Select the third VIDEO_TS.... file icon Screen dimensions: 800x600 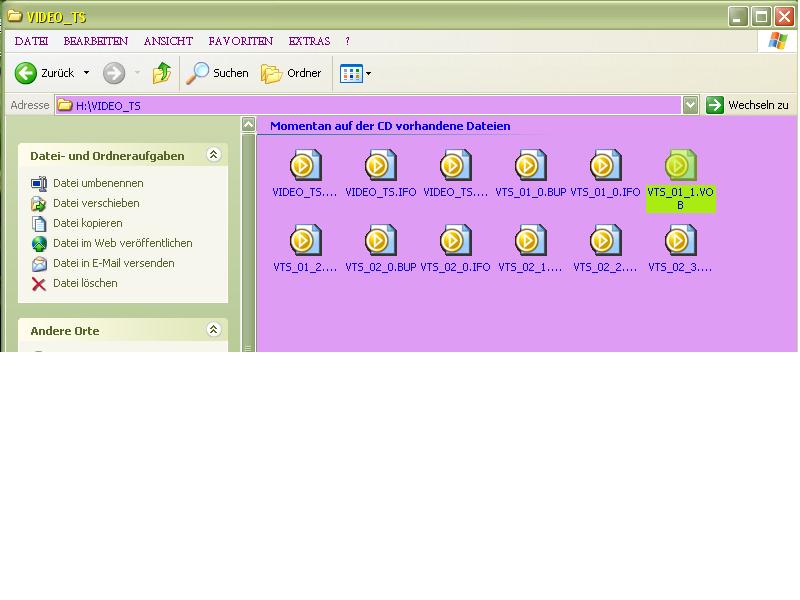[x=455, y=165]
